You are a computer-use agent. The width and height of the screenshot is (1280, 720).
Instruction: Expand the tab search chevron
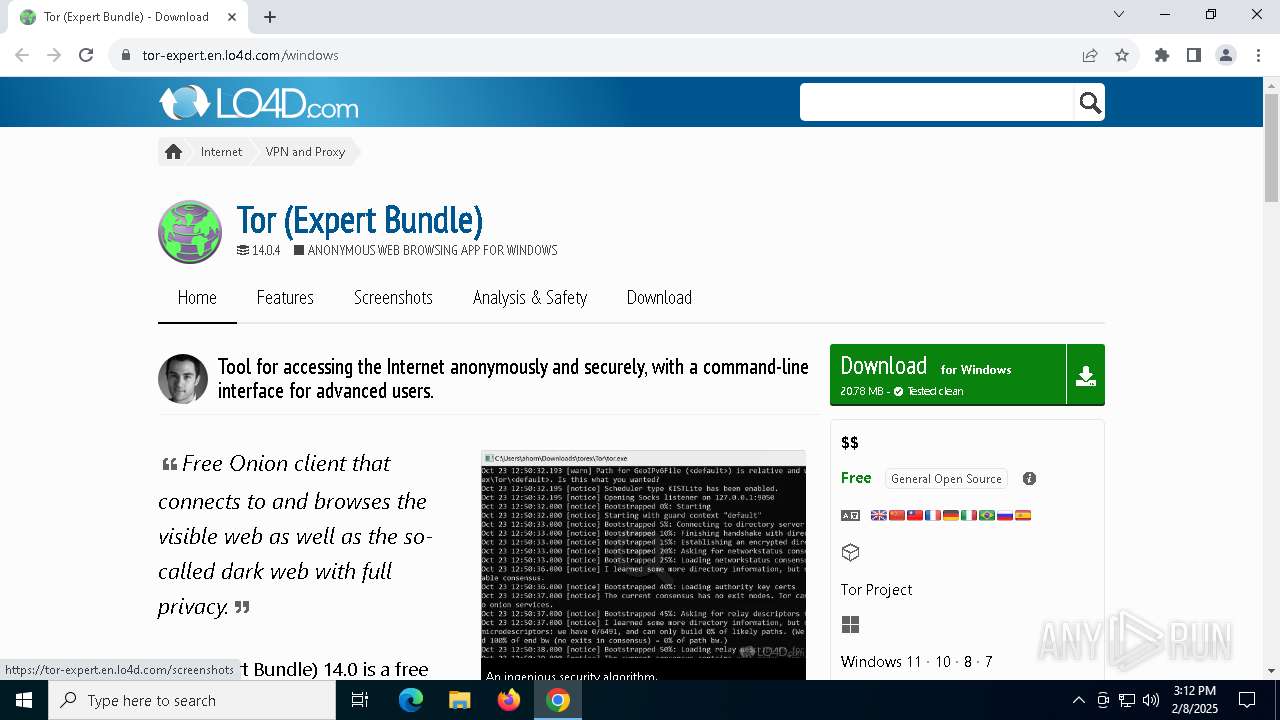[1119, 14]
